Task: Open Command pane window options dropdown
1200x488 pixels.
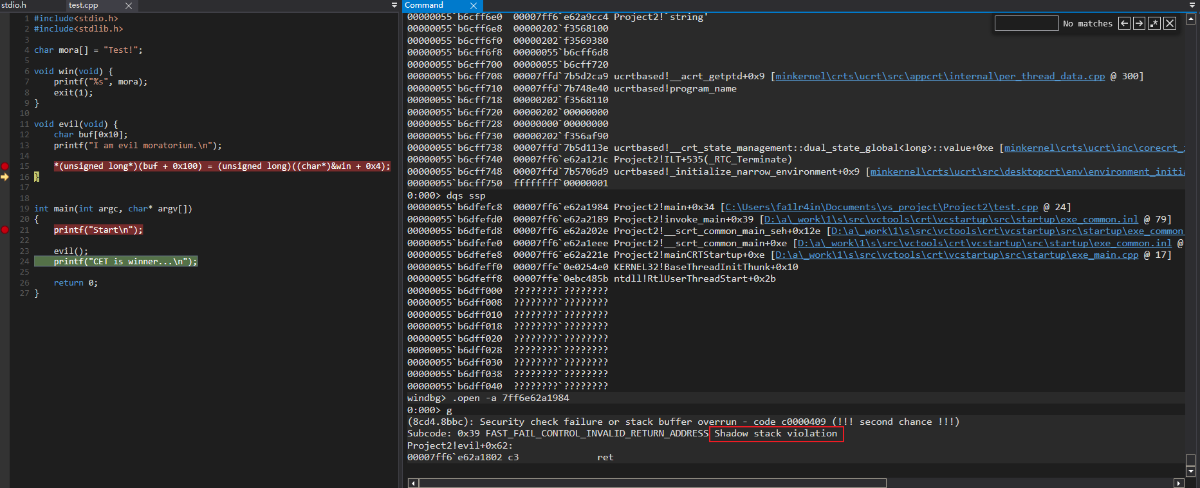Action: coord(1192,6)
